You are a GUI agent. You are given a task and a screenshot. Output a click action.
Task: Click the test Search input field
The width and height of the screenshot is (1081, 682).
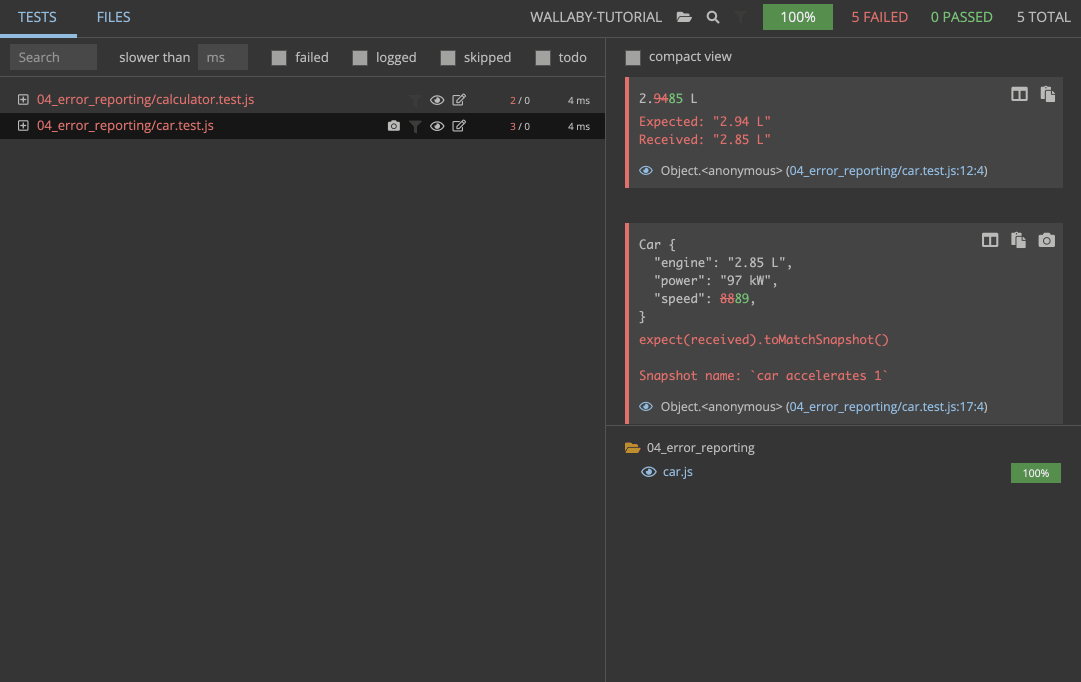[x=53, y=57]
